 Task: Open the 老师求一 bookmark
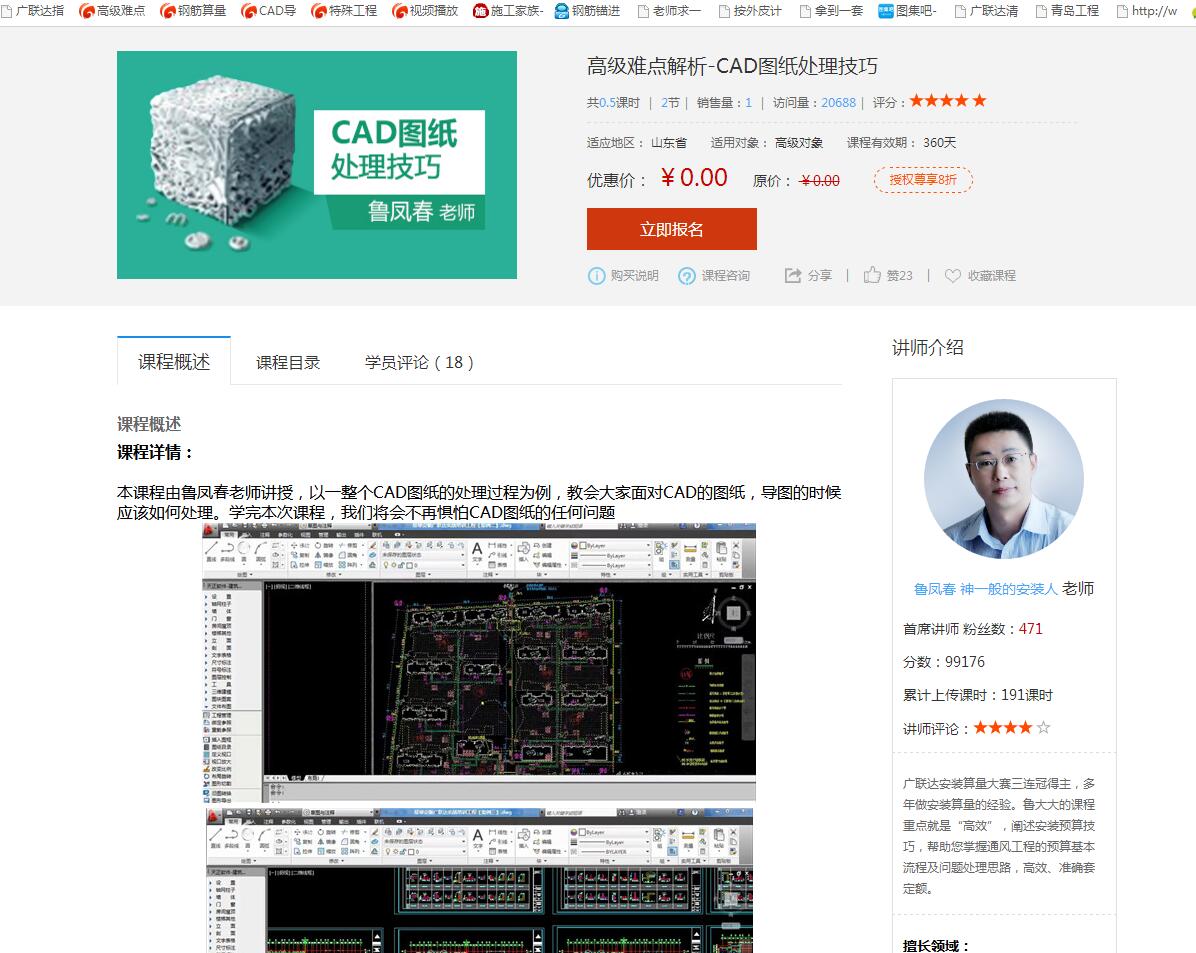pos(669,11)
